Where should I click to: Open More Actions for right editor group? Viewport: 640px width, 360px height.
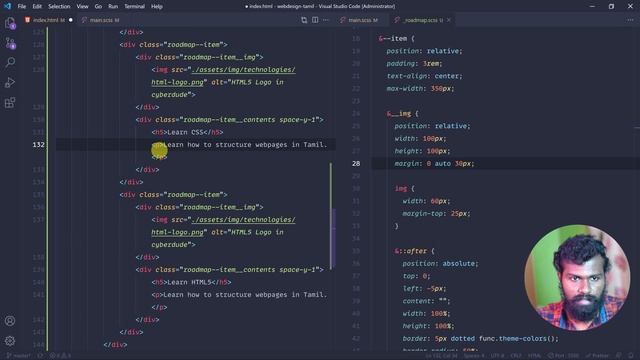coord(630,20)
